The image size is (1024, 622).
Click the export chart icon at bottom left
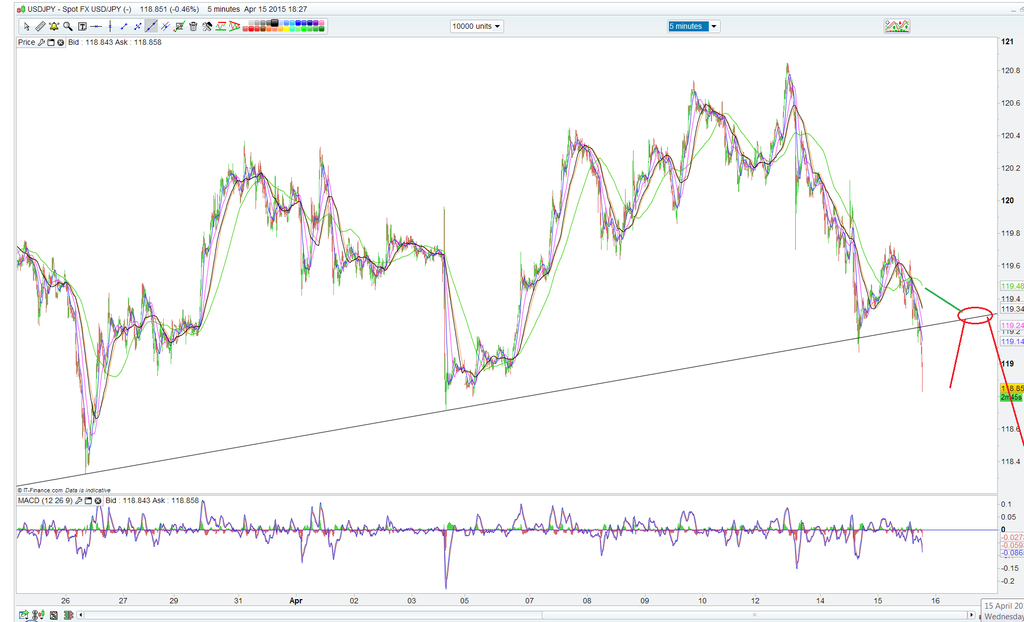(x=24, y=615)
